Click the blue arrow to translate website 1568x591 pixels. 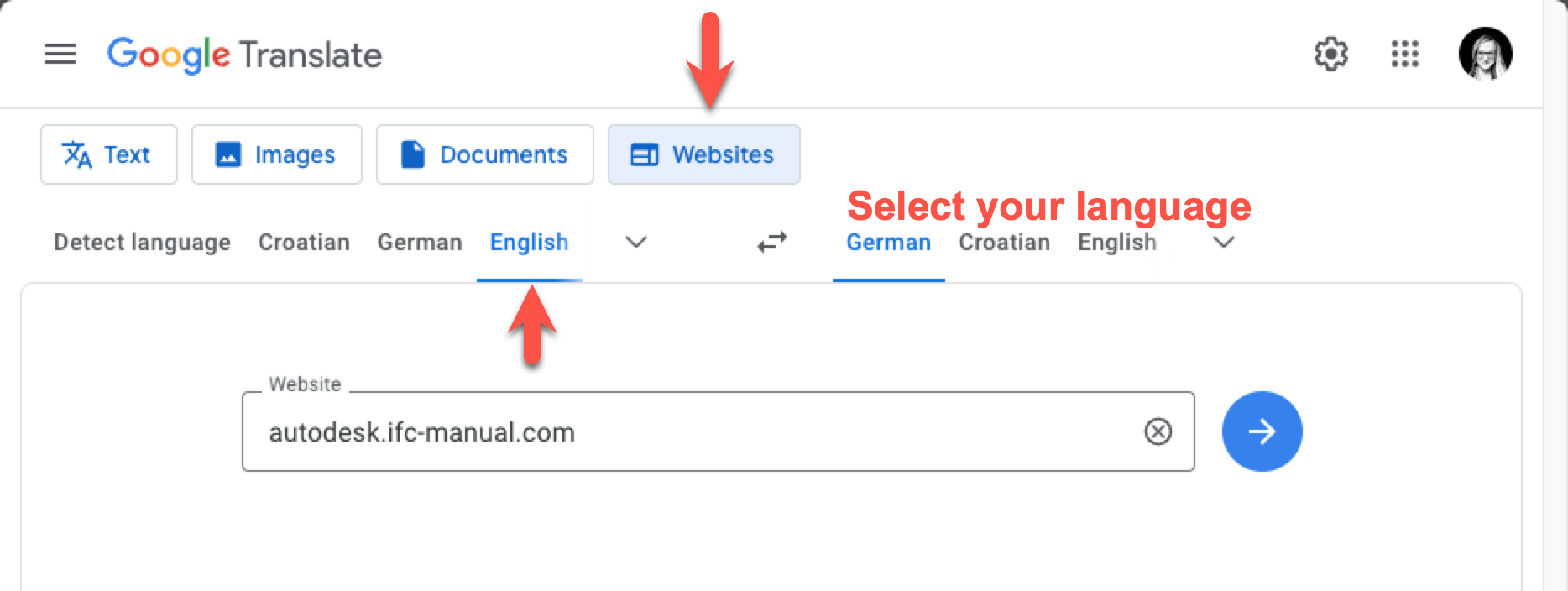tap(1262, 431)
